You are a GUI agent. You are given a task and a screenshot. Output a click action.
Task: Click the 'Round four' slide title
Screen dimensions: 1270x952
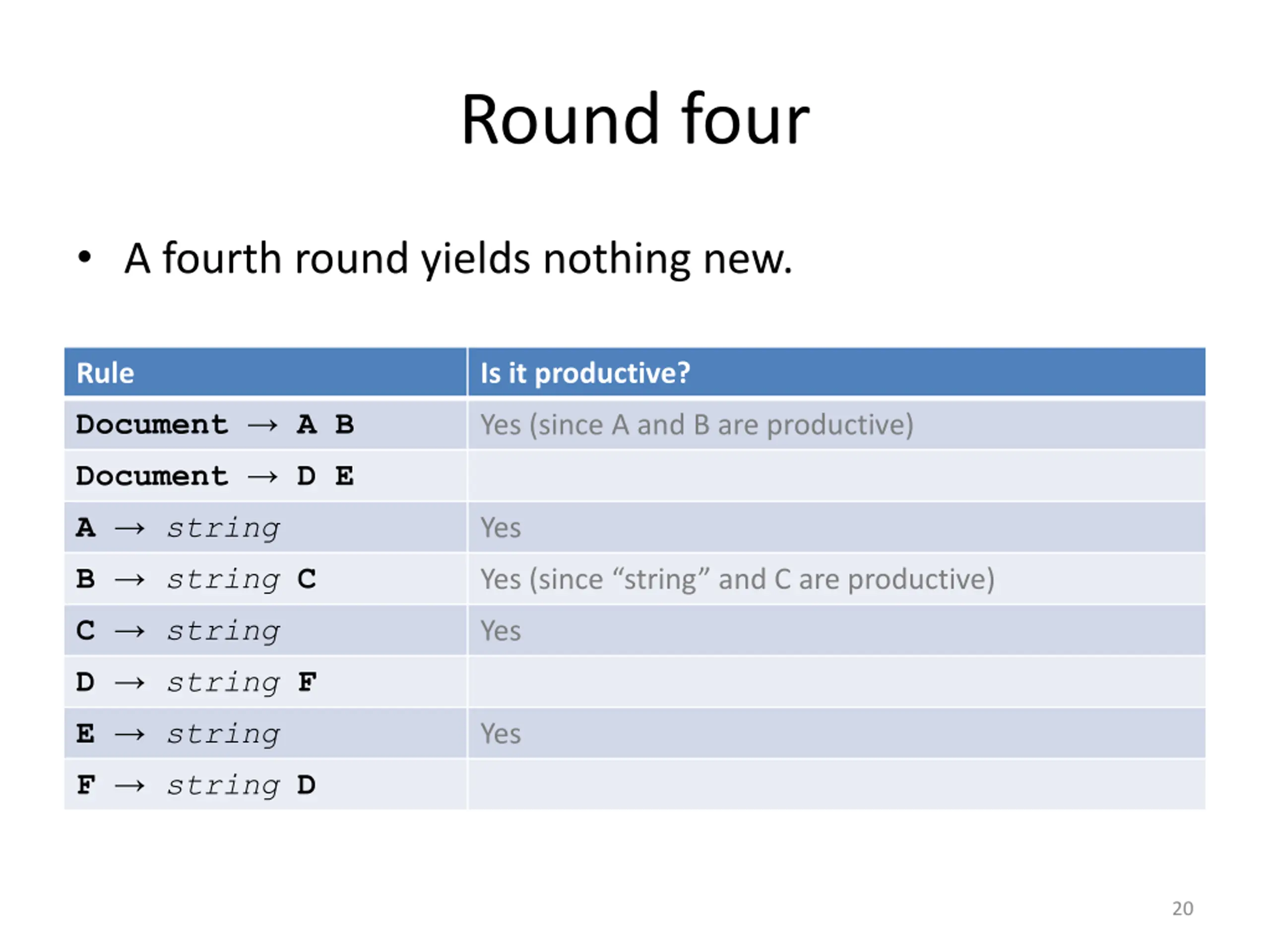click(635, 119)
